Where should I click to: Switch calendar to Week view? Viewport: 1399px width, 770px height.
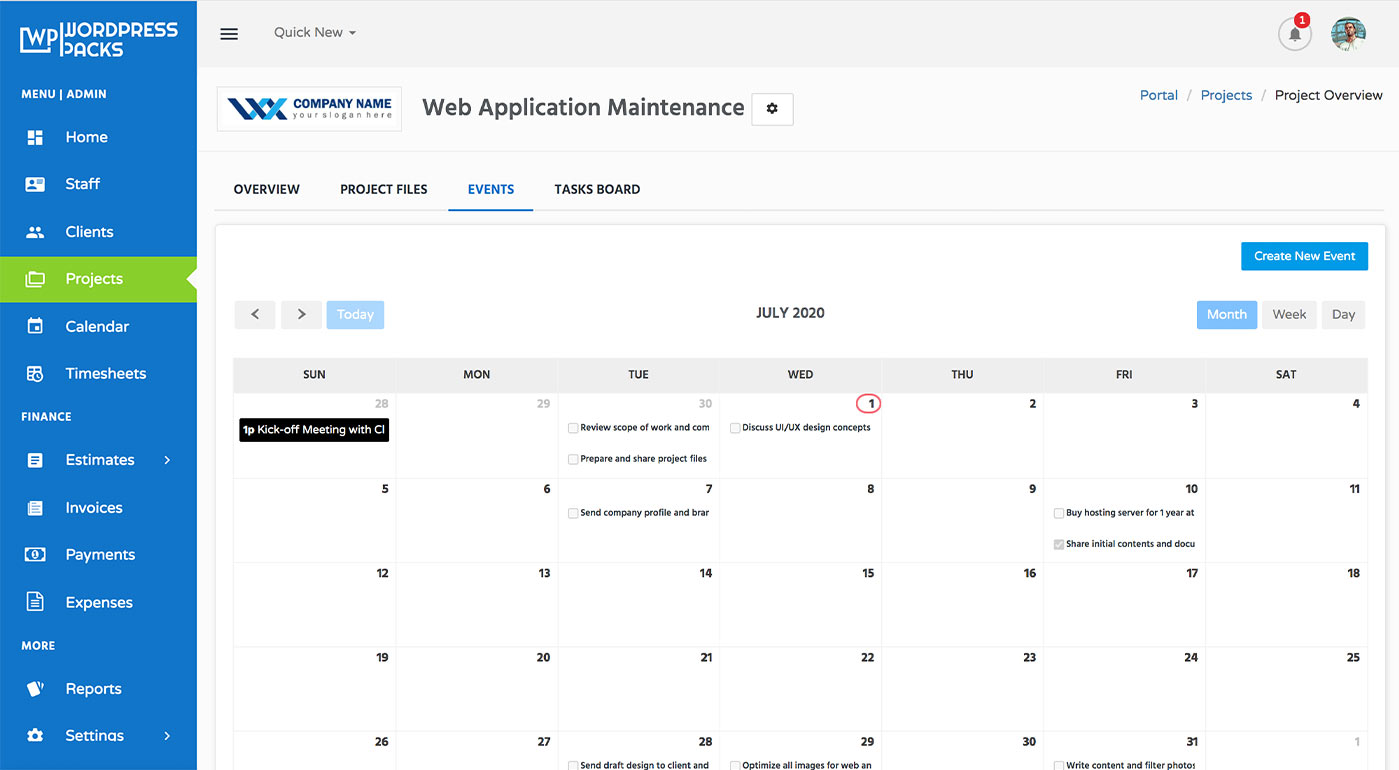pos(1289,314)
